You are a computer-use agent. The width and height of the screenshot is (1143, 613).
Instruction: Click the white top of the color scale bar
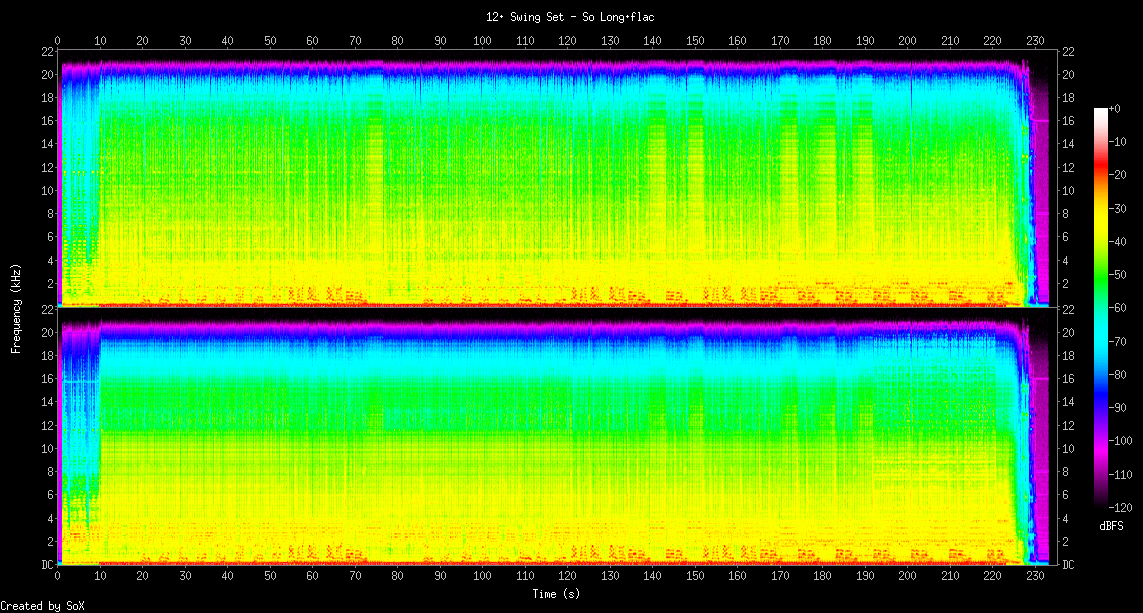(1101, 111)
